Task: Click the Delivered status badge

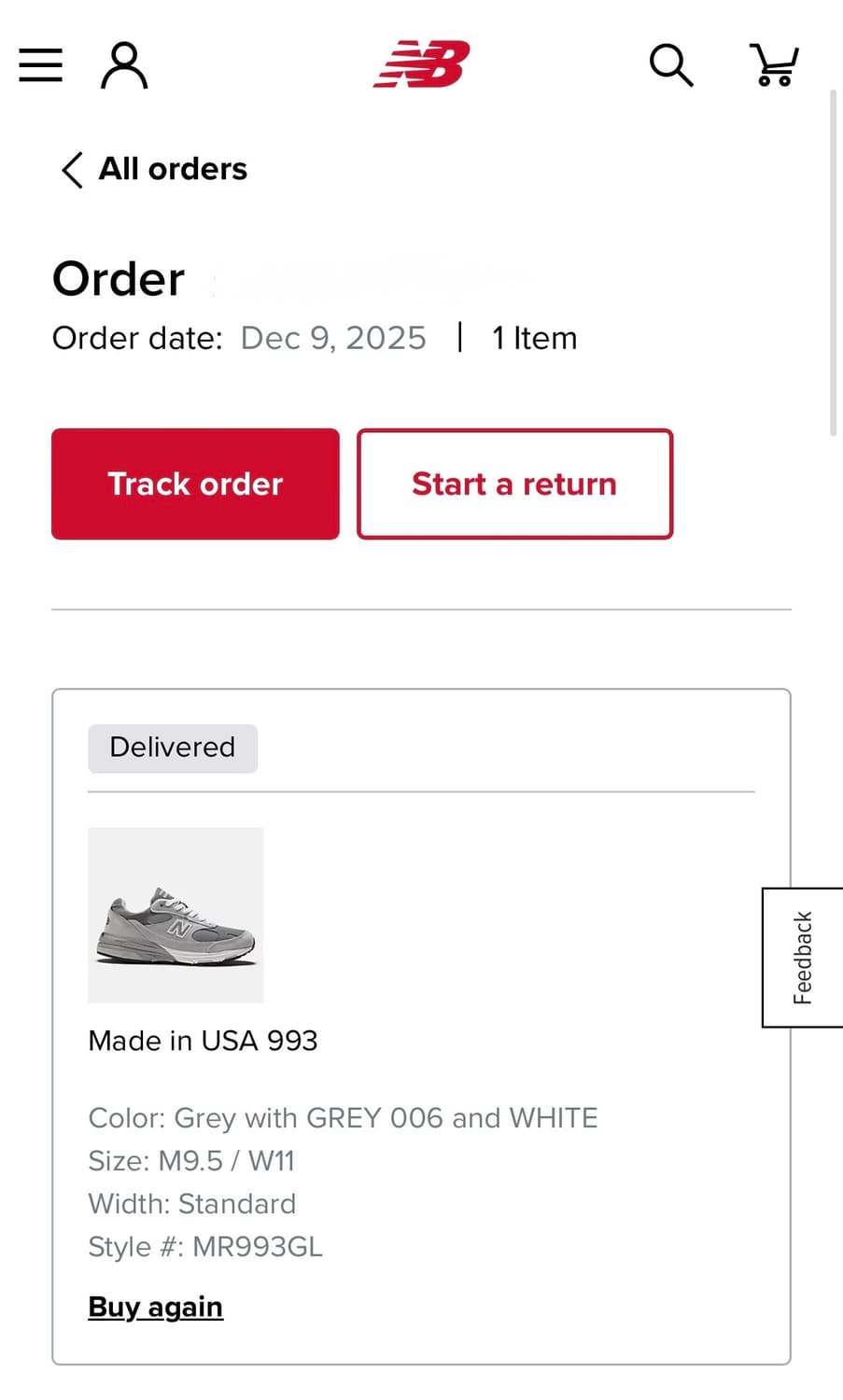Action: click(x=173, y=748)
